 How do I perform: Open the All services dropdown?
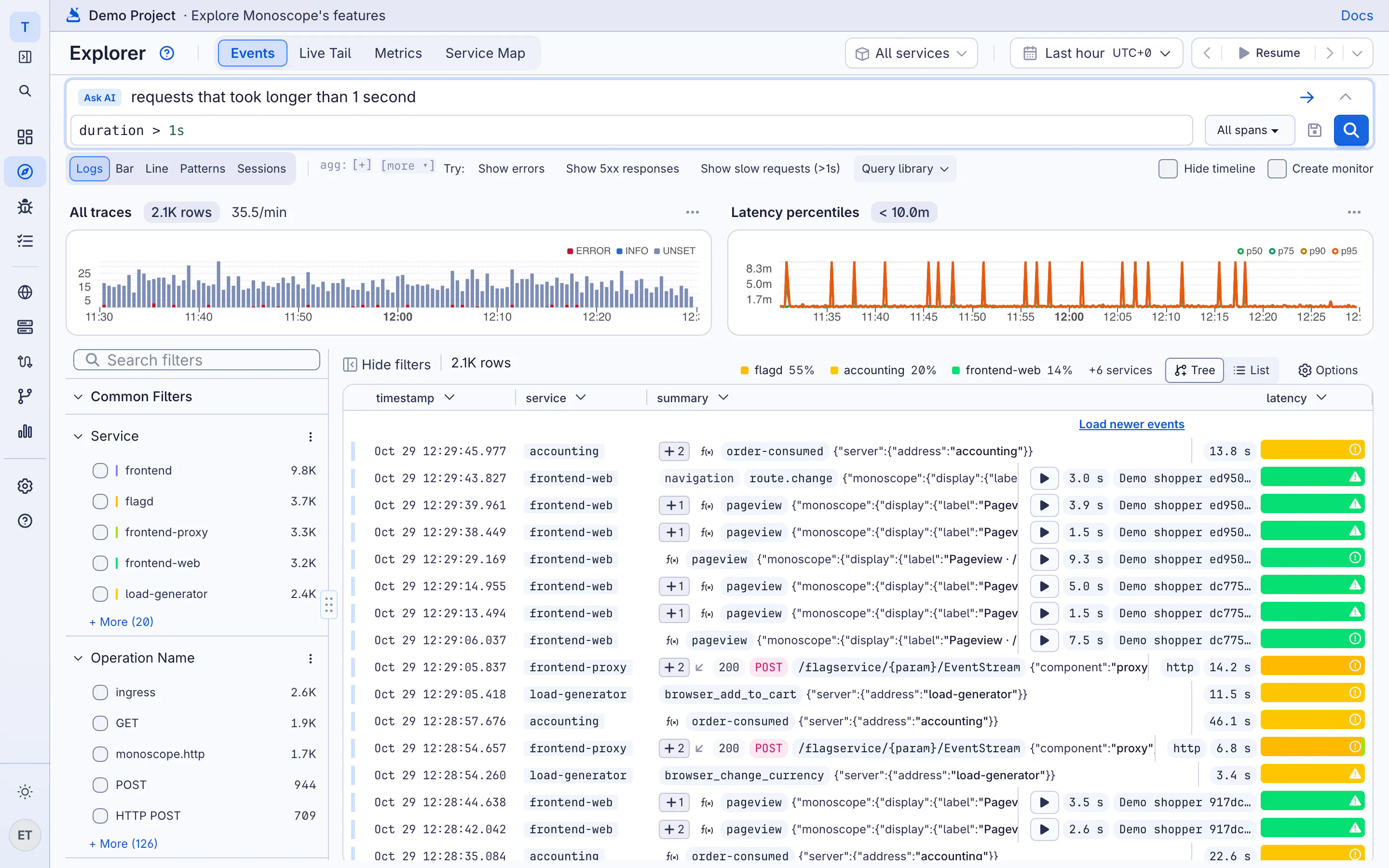(x=911, y=54)
